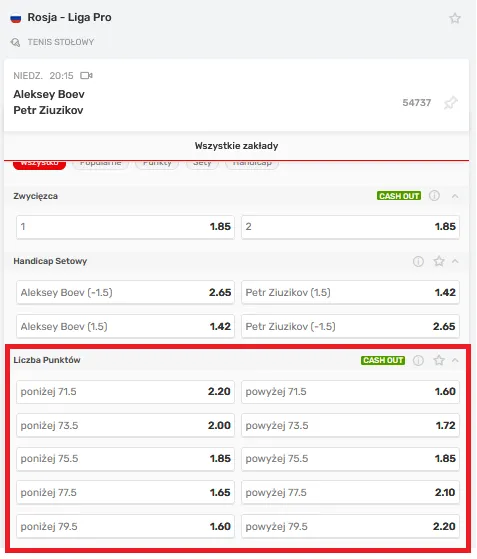
Task: Collapse the Liczba Punktów section
Action: coord(455,360)
